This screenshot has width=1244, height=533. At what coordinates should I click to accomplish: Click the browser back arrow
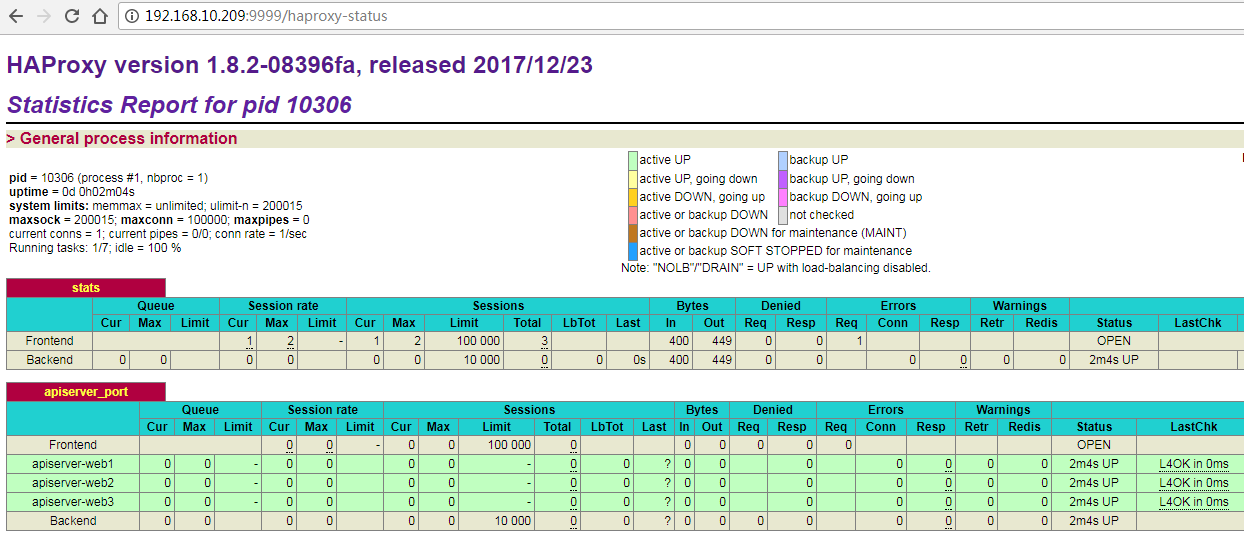click(16, 16)
